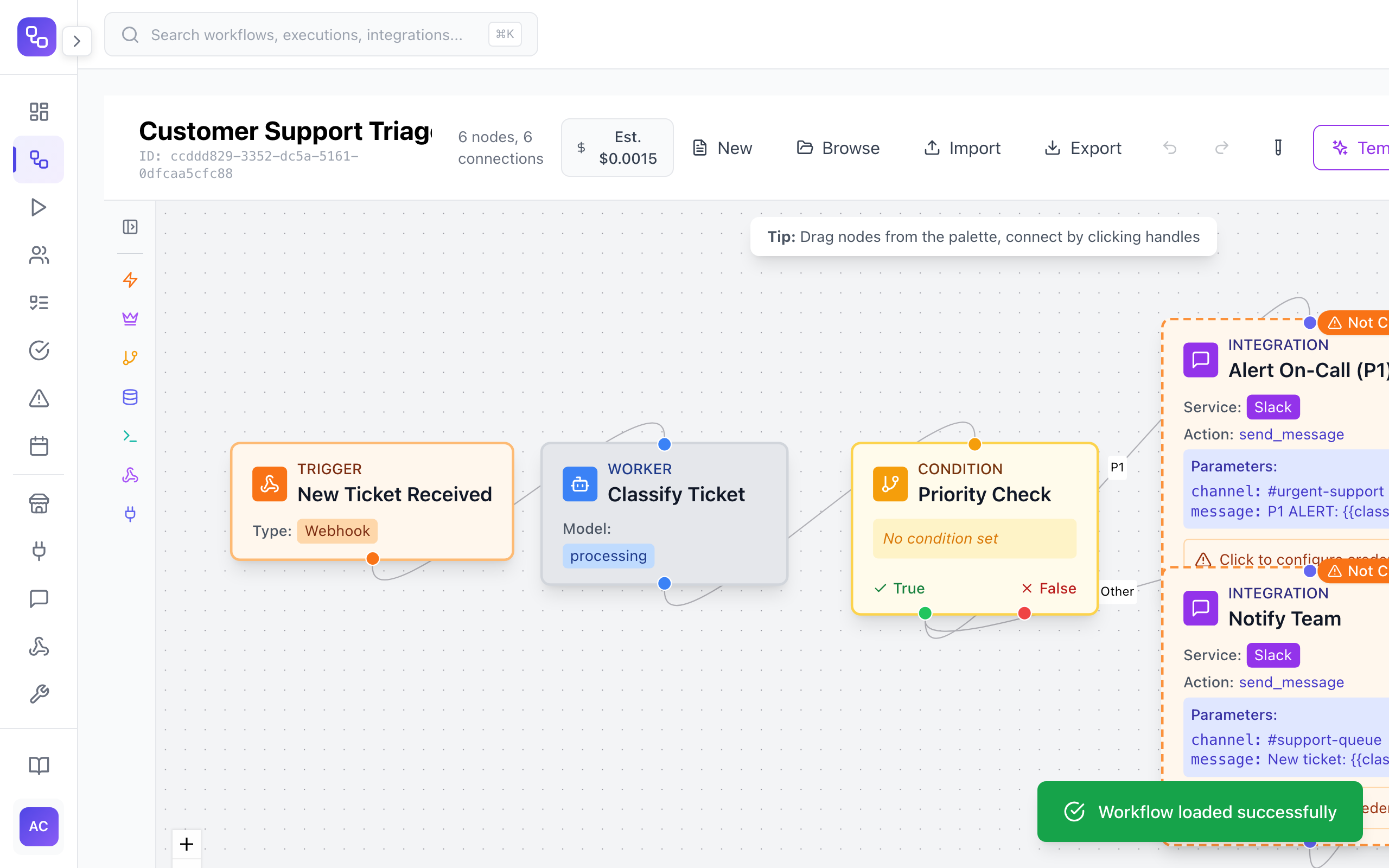Select the plug integration node from the palette
The height and width of the screenshot is (868, 1389).
point(130,514)
